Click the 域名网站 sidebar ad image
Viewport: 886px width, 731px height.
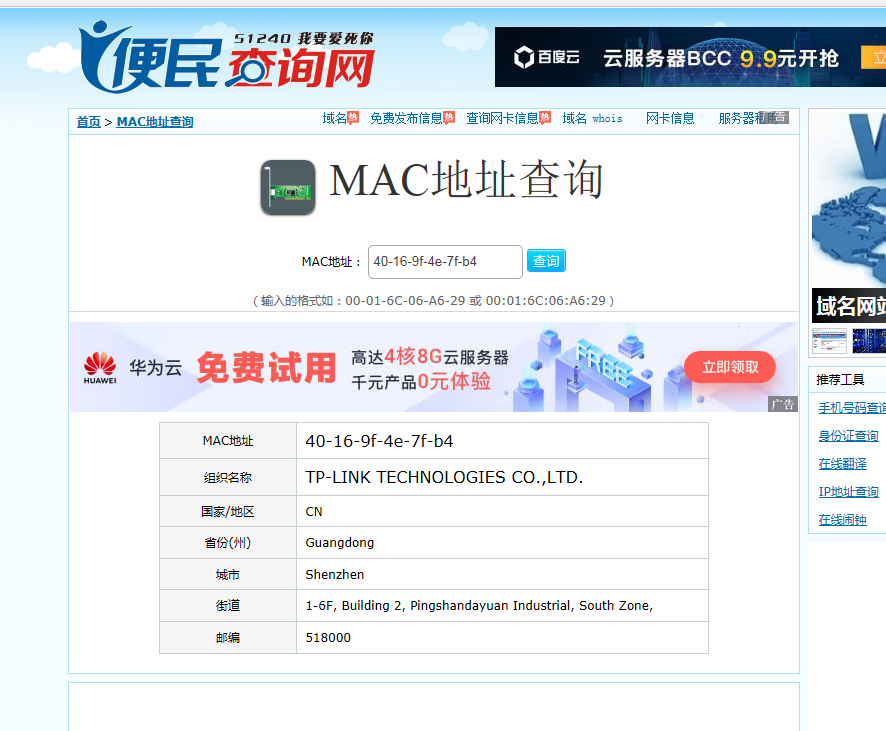(849, 217)
